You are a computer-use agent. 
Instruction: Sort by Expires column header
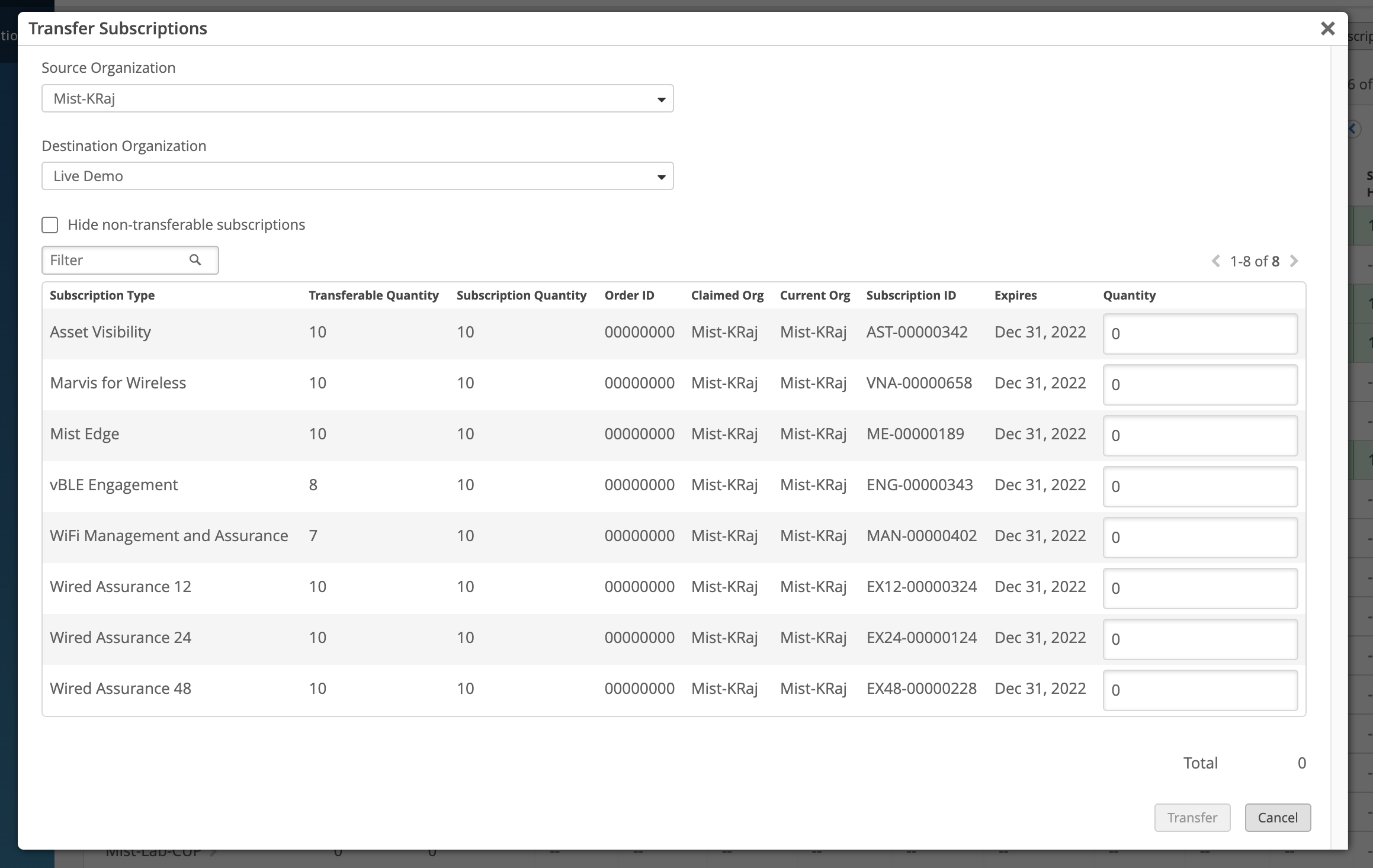pos(1015,295)
